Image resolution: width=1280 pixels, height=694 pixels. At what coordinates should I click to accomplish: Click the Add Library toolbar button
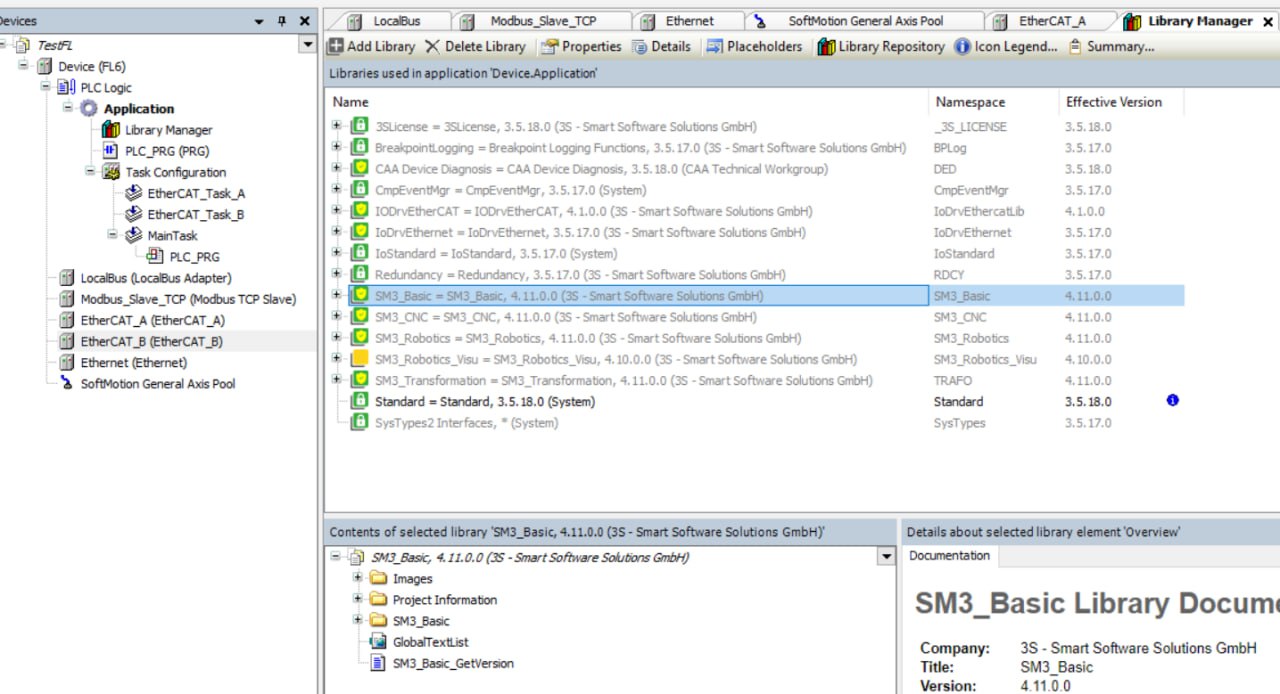(371, 46)
